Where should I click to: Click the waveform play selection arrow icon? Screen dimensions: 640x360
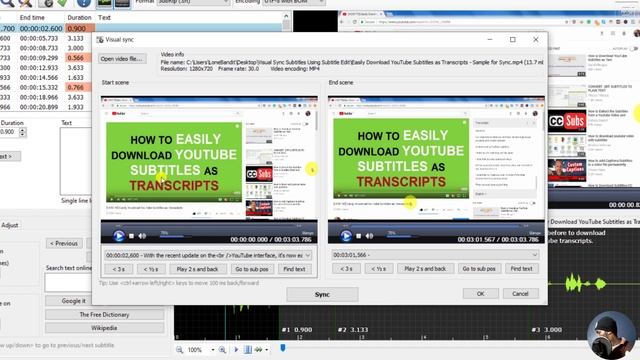click(236, 350)
